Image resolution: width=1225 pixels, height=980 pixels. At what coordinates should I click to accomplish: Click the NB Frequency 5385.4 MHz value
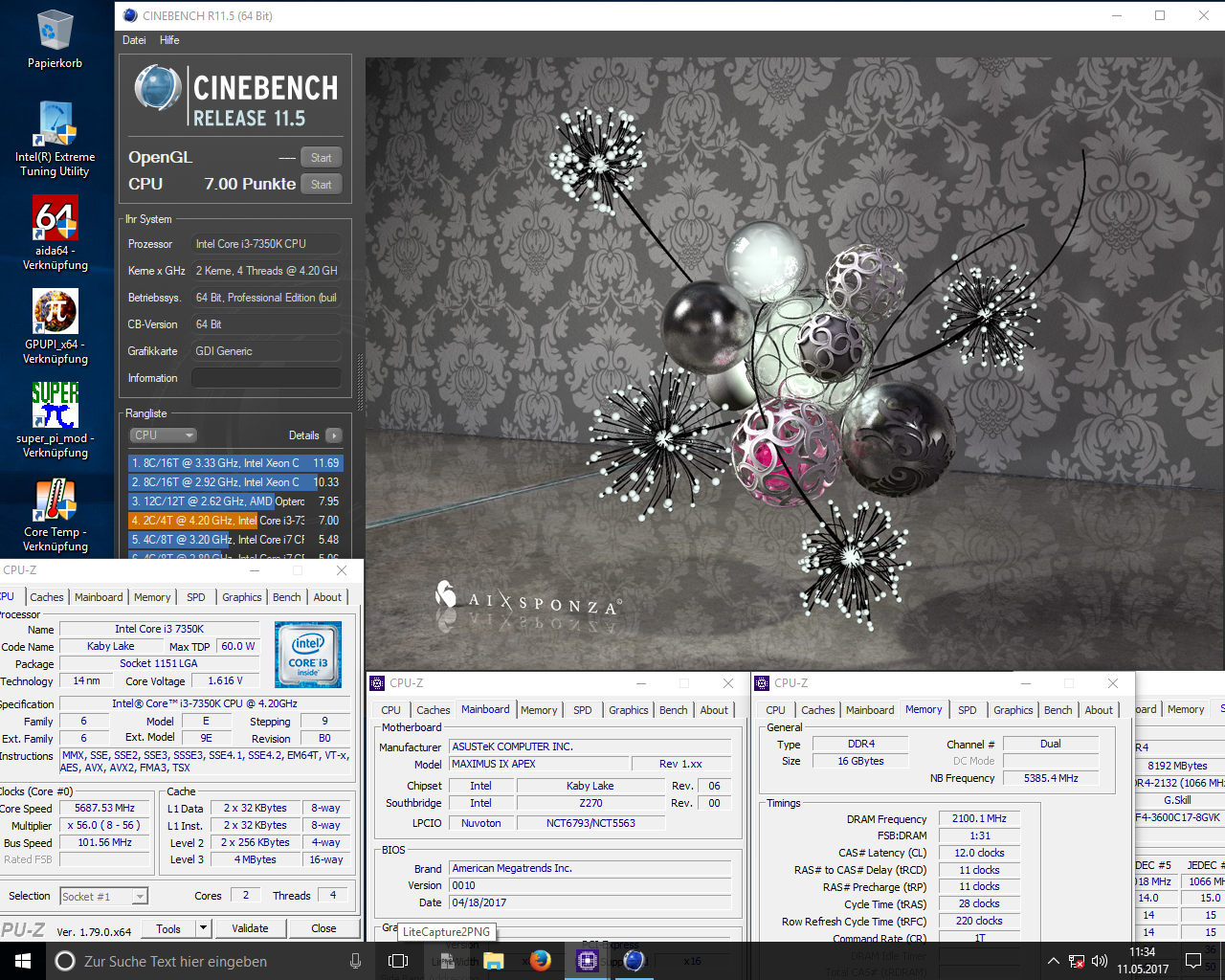point(1051,778)
